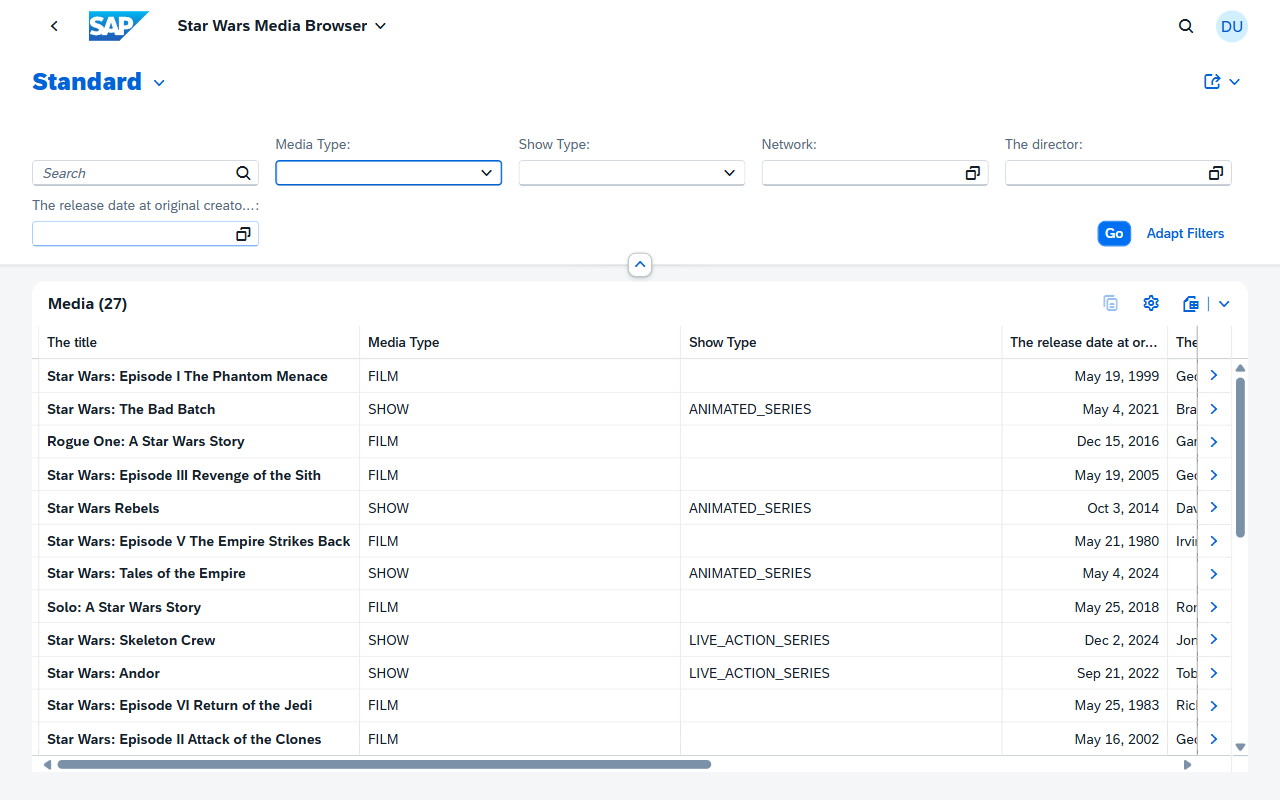1280x800 pixels.
Task: Open the DU user avatar menu
Action: click(x=1231, y=26)
